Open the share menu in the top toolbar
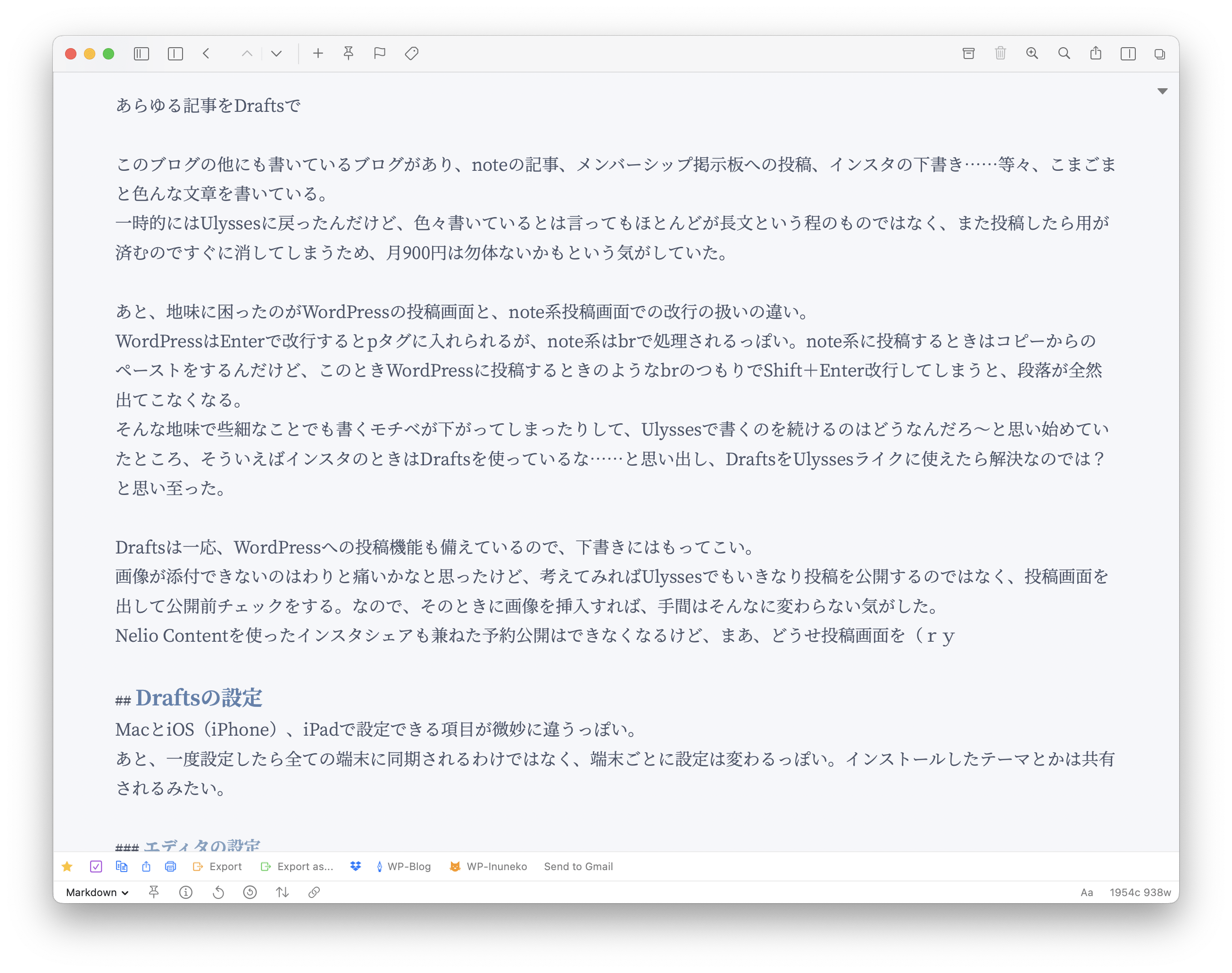Viewport: 1232px width, 973px height. coord(1096,53)
